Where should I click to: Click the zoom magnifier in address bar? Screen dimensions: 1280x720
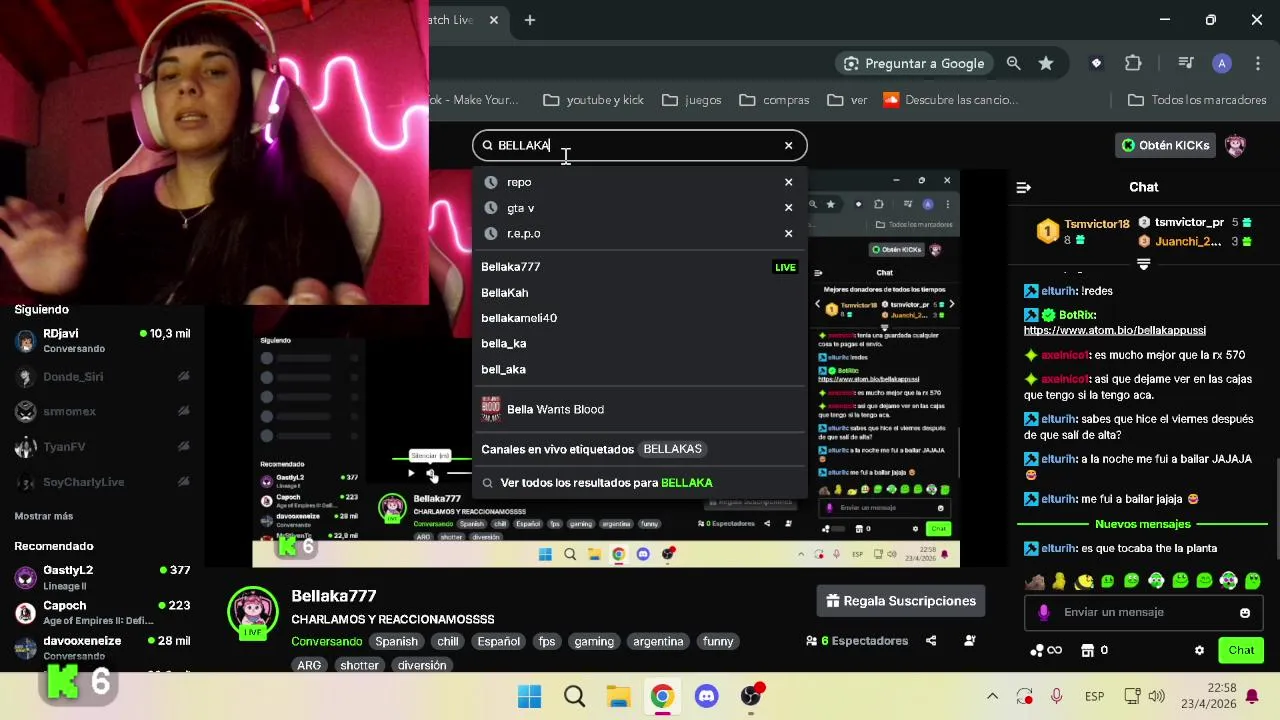pos(1013,63)
